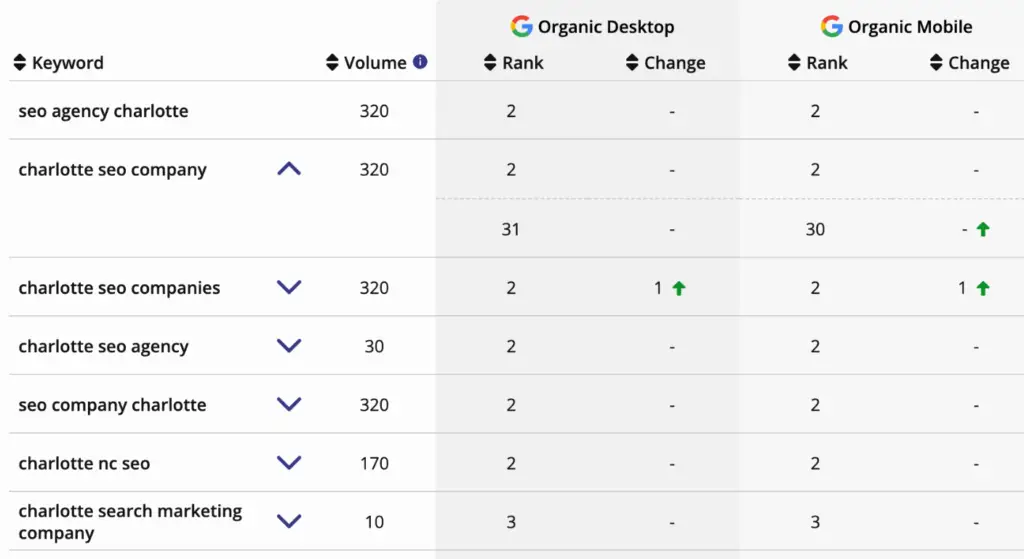Screen dimensions: 1024x559
Task: Click volume value 170 cell
Action: [x=374, y=464]
